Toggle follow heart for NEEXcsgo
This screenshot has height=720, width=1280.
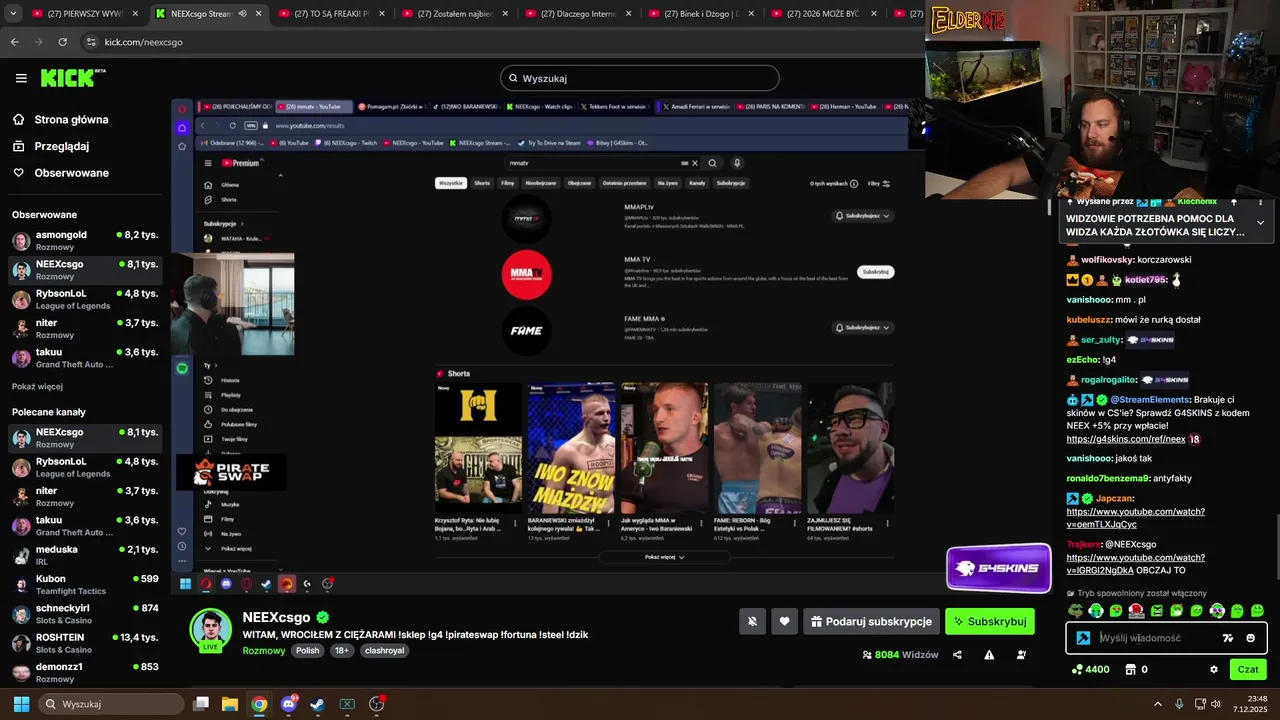pos(784,621)
